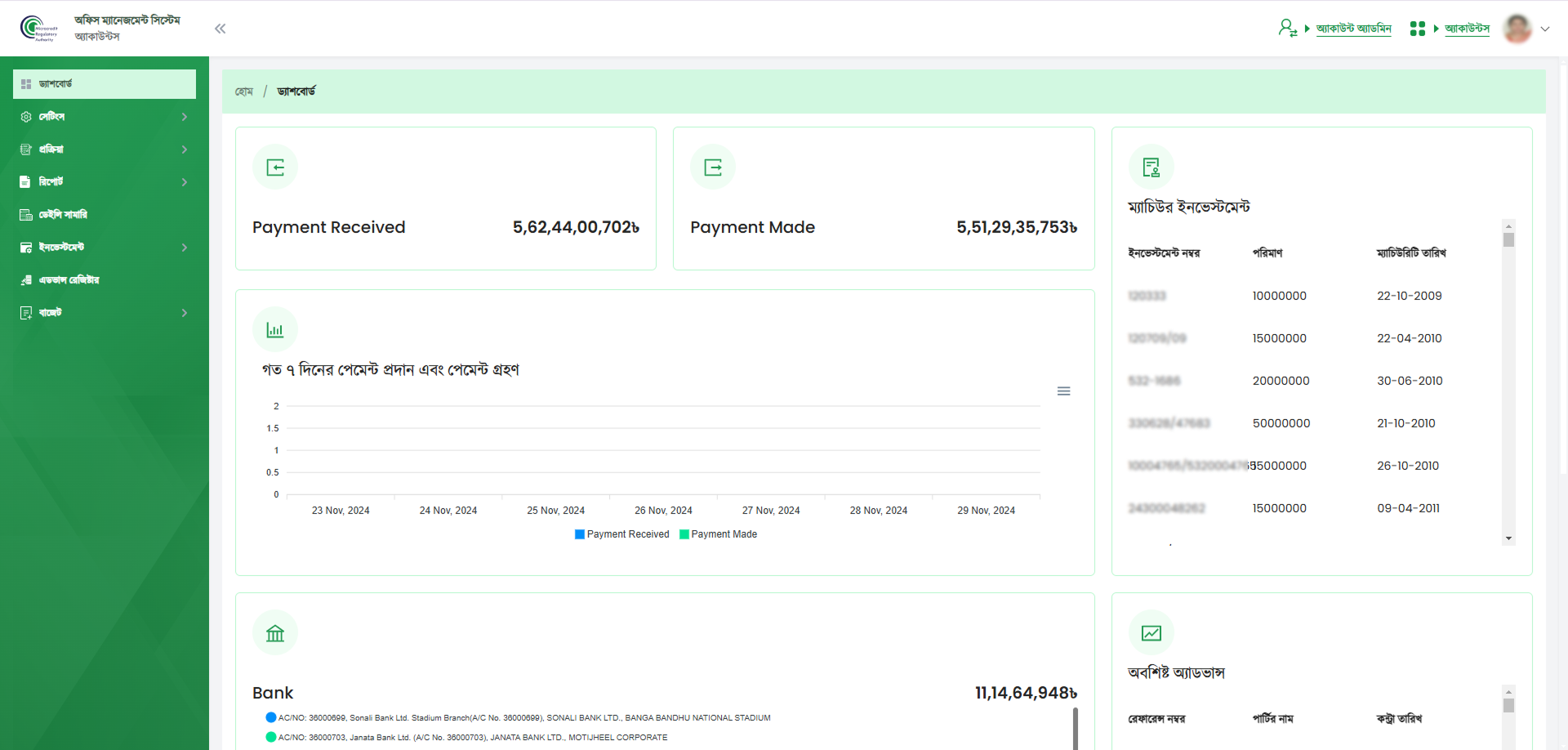This screenshot has width=1568, height=750.
Task: Click the ম্যাচিউরিটি তারিখ column header
Action: [x=1411, y=253]
